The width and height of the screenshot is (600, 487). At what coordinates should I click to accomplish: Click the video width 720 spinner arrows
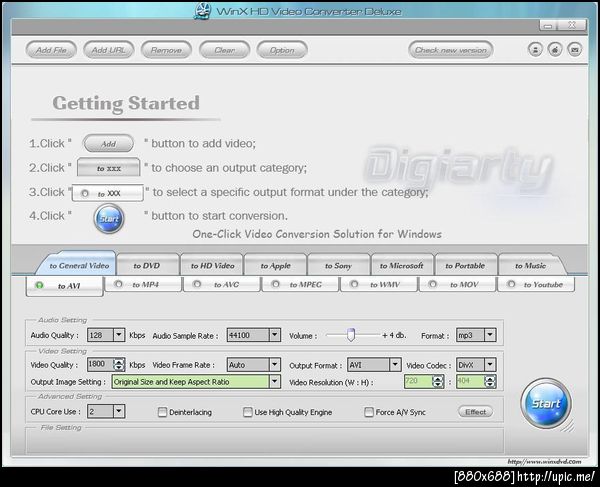point(438,381)
